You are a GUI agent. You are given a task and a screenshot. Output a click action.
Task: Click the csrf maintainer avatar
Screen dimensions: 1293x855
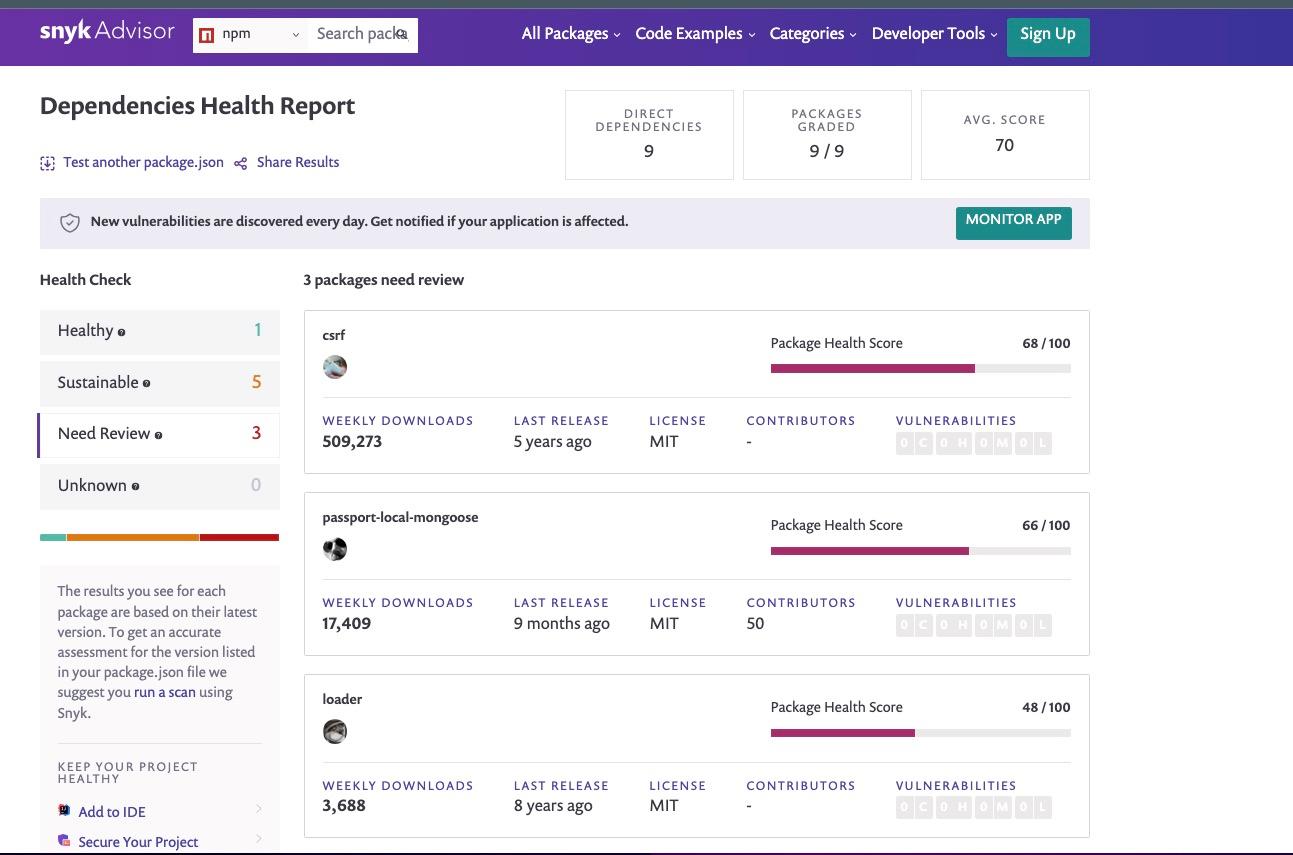click(335, 367)
